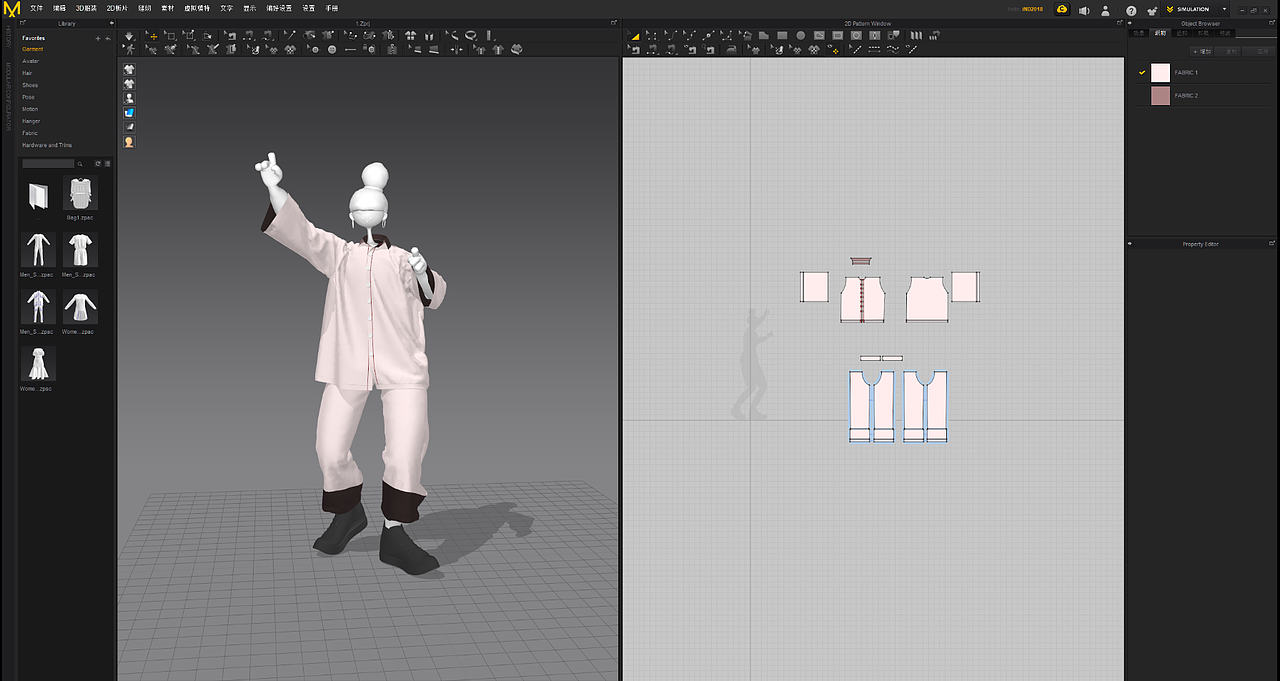Viewport: 1280px width, 681px height.
Task: Switch to the 织物 tab in Object Browser
Action: pyautogui.click(x=1160, y=33)
